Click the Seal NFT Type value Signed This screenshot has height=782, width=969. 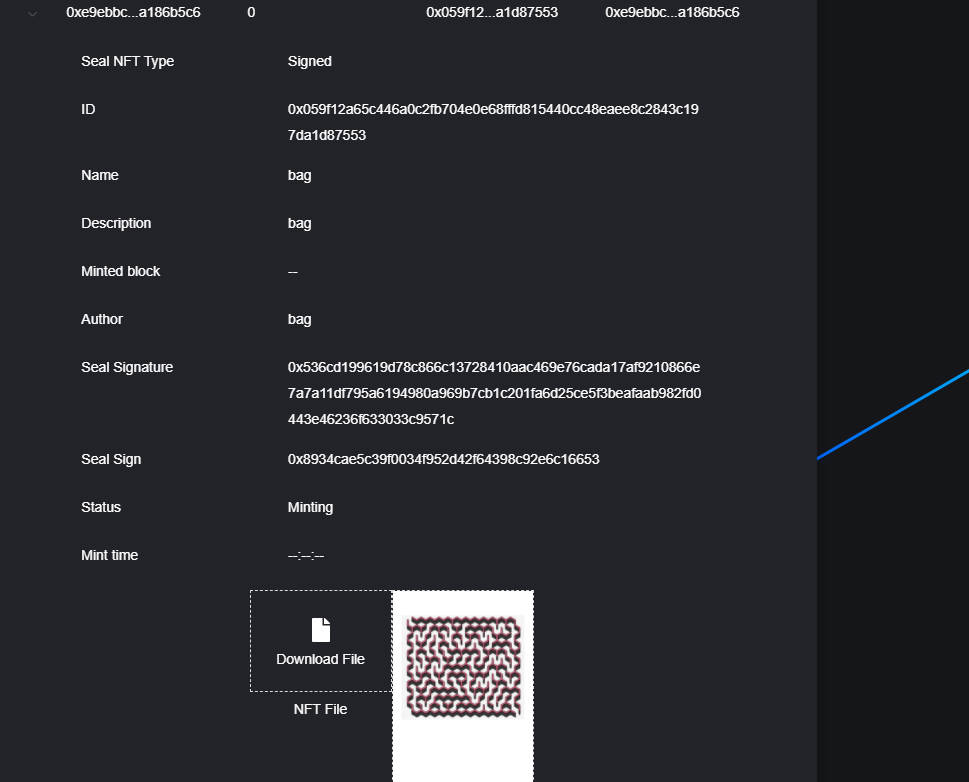(x=310, y=61)
